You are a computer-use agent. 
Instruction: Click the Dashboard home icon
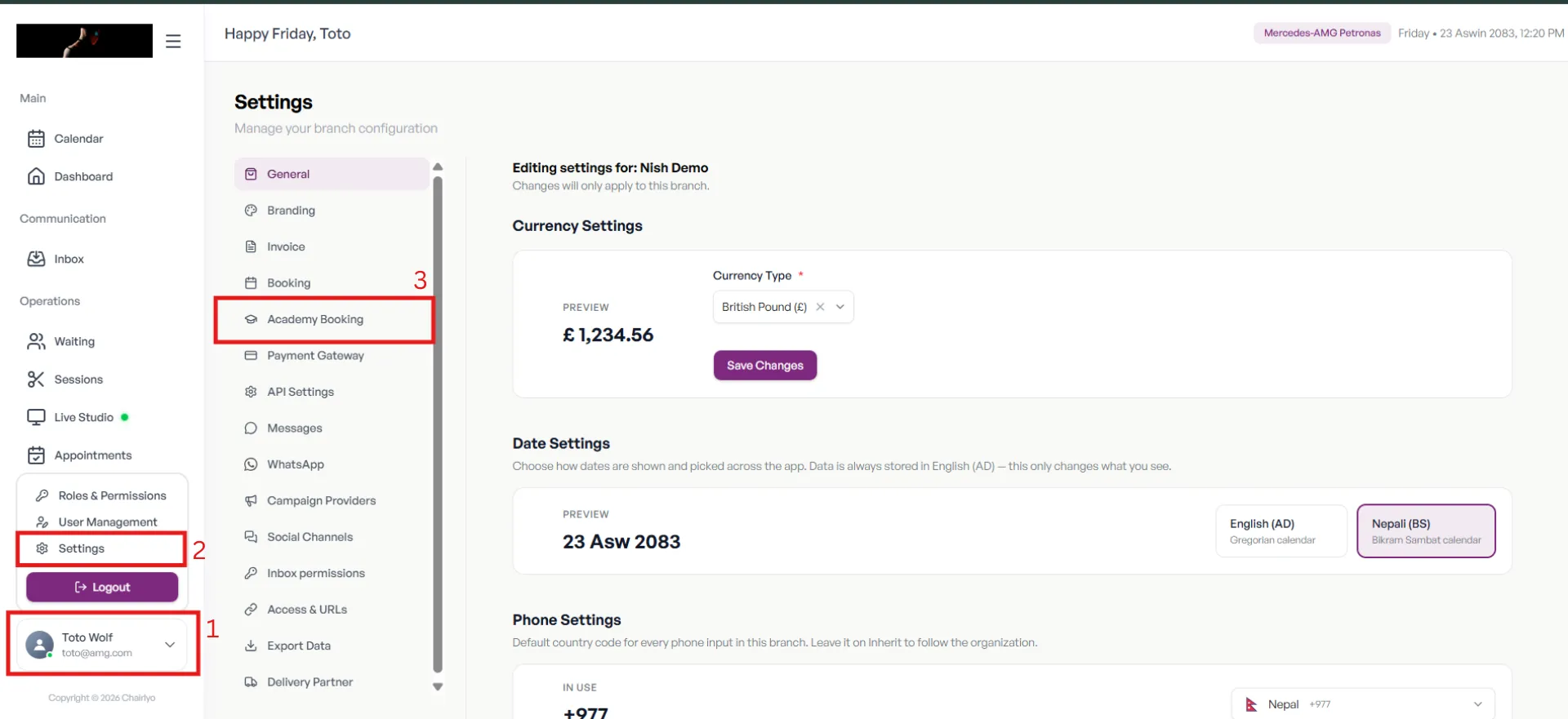(36, 176)
